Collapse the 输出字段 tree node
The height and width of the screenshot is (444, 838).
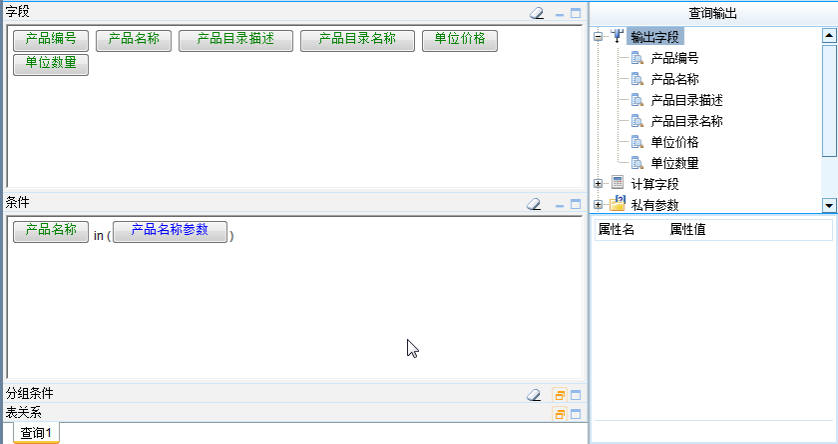(x=599, y=36)
